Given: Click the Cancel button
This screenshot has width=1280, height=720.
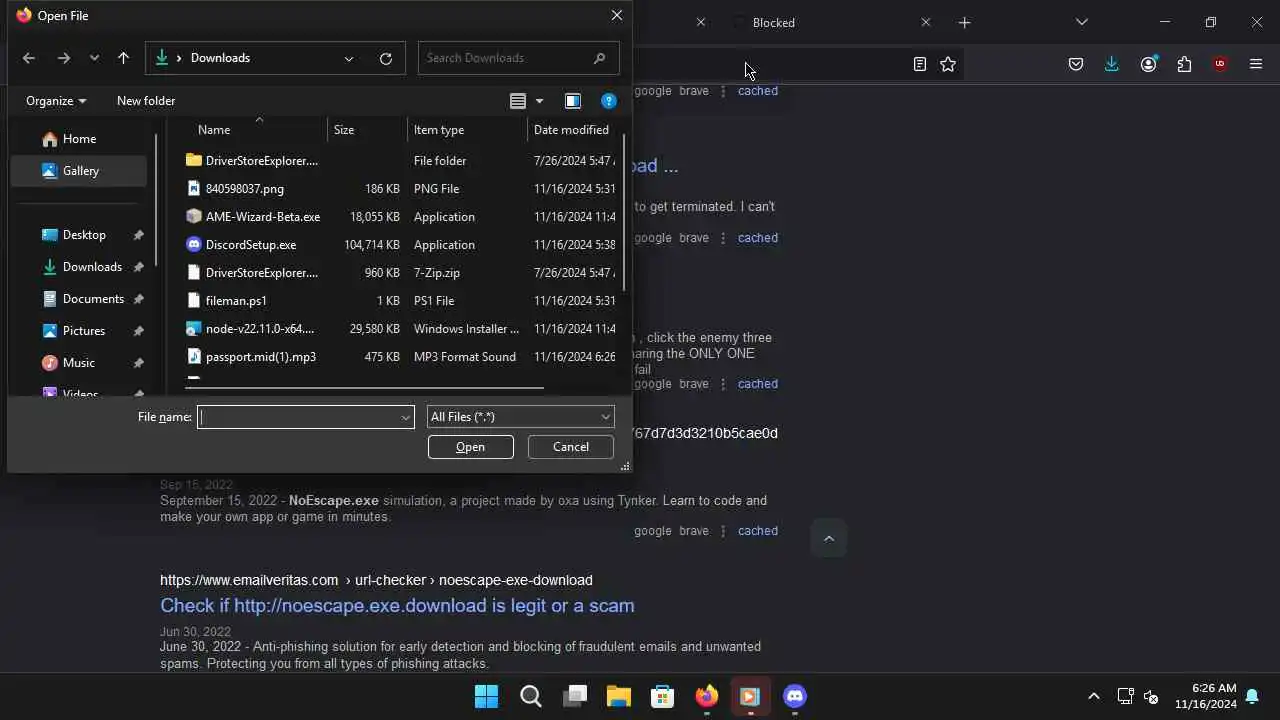Looking at the screenshot, I should (571, 447).
